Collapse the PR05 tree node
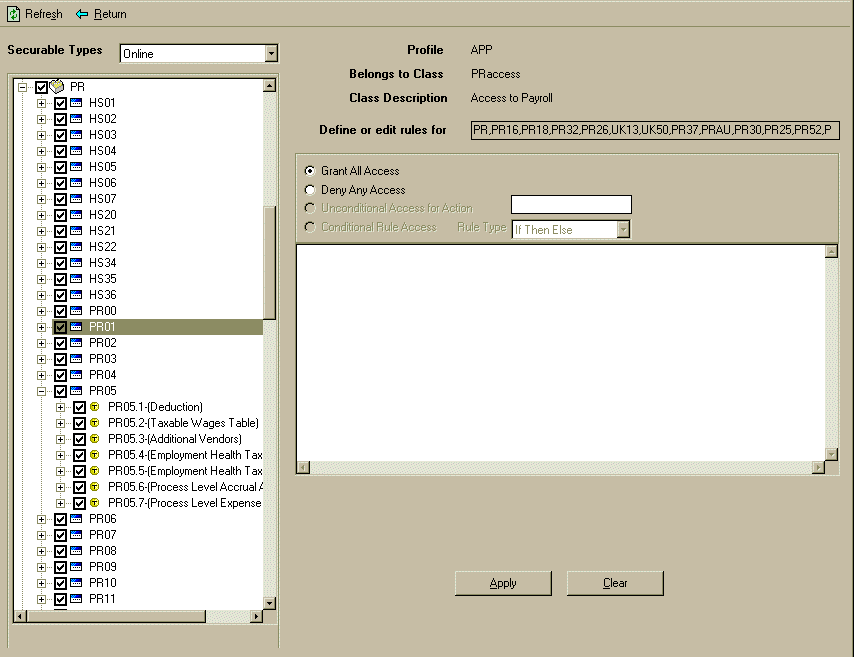 click(x=41, y=391)
